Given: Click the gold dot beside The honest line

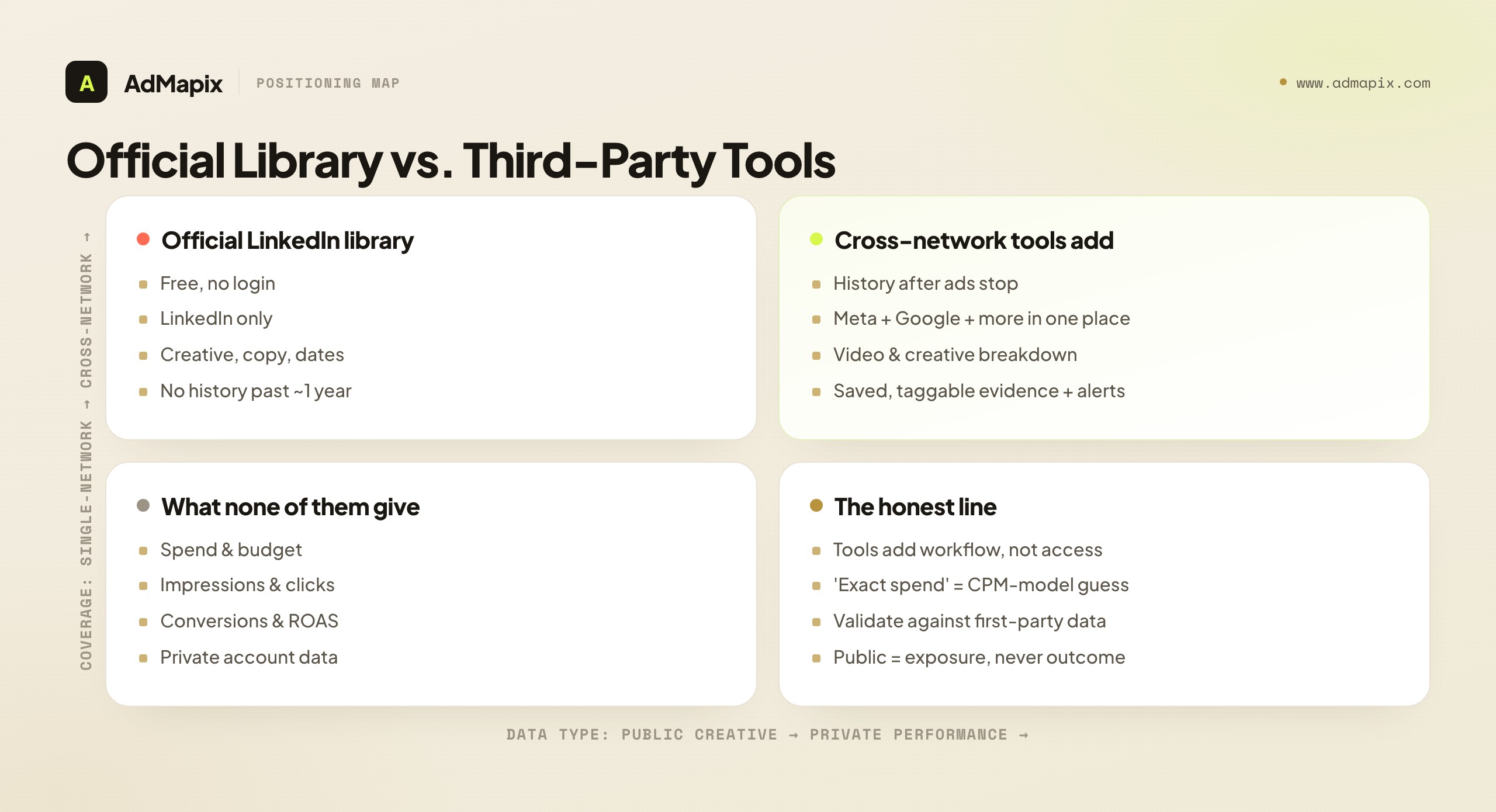Looking at the screenshot, I should click(816, 506).
